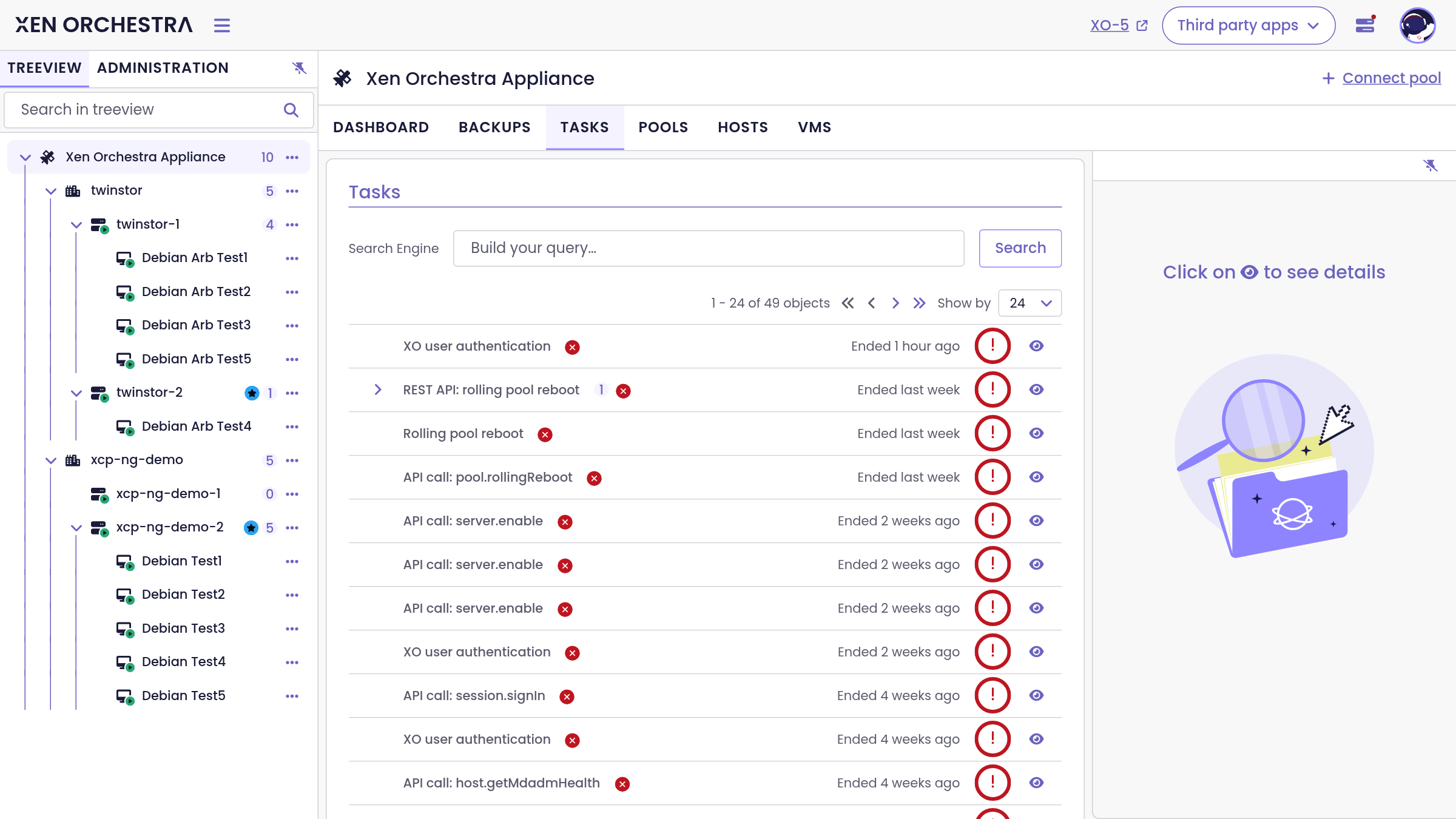The height and width of the screenshot is (819, 1456).
Task: Unpin the task details side panel
Action: [1431, 166]
